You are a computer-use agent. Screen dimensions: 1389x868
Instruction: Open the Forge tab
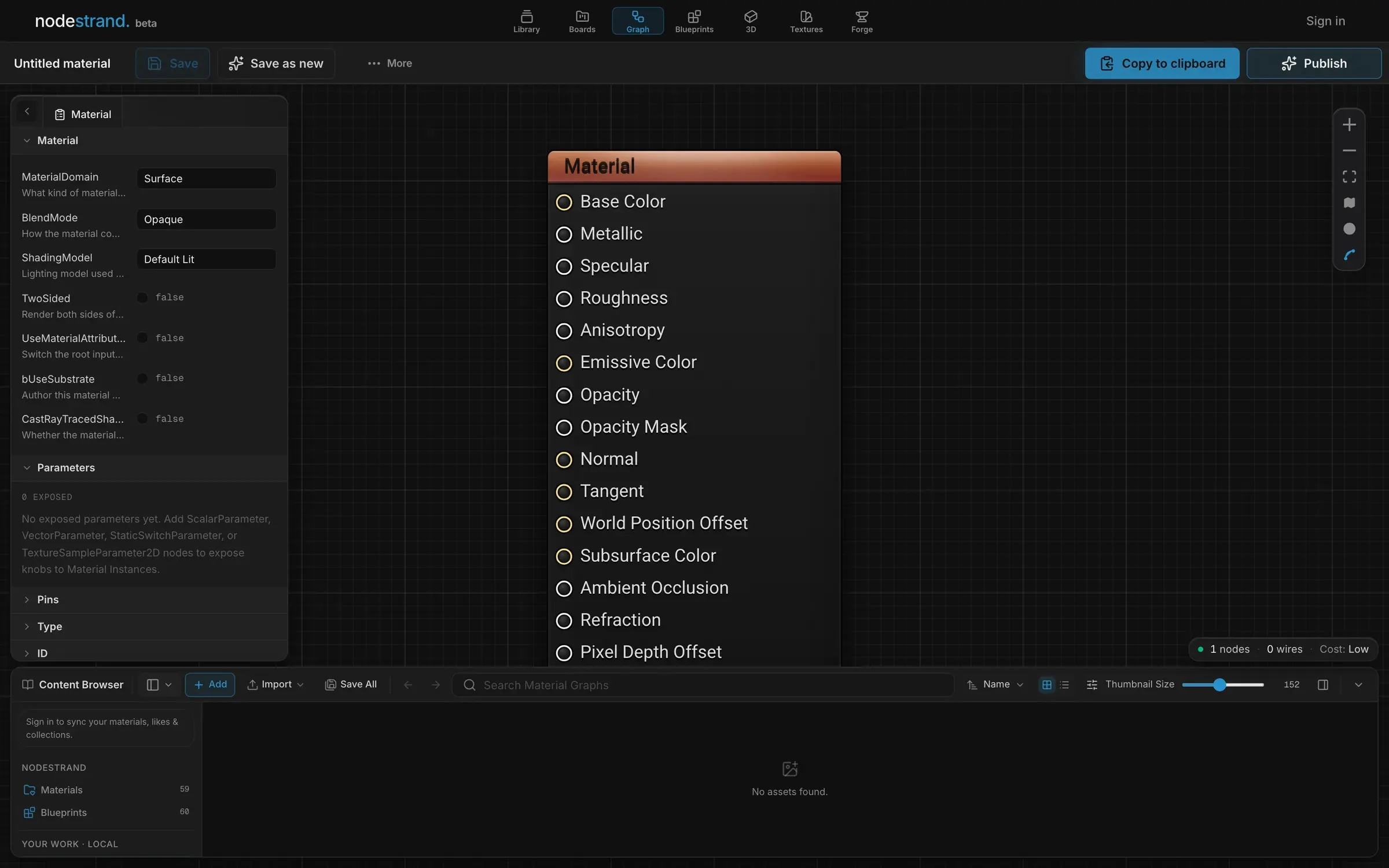[862, 21]
